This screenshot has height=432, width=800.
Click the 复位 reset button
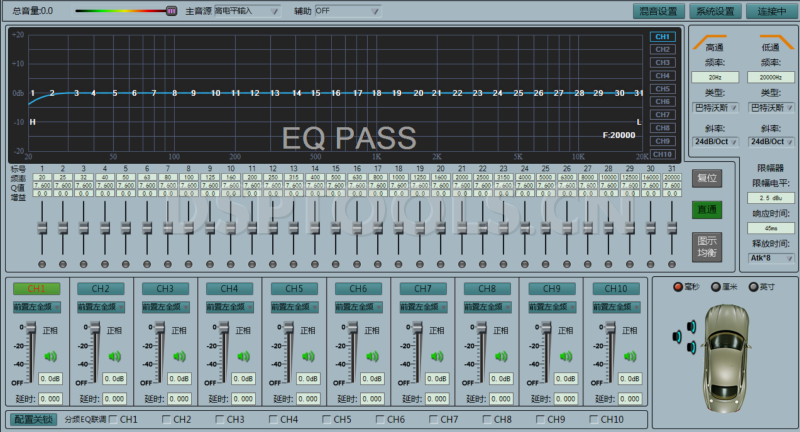(x=705, y=178)
